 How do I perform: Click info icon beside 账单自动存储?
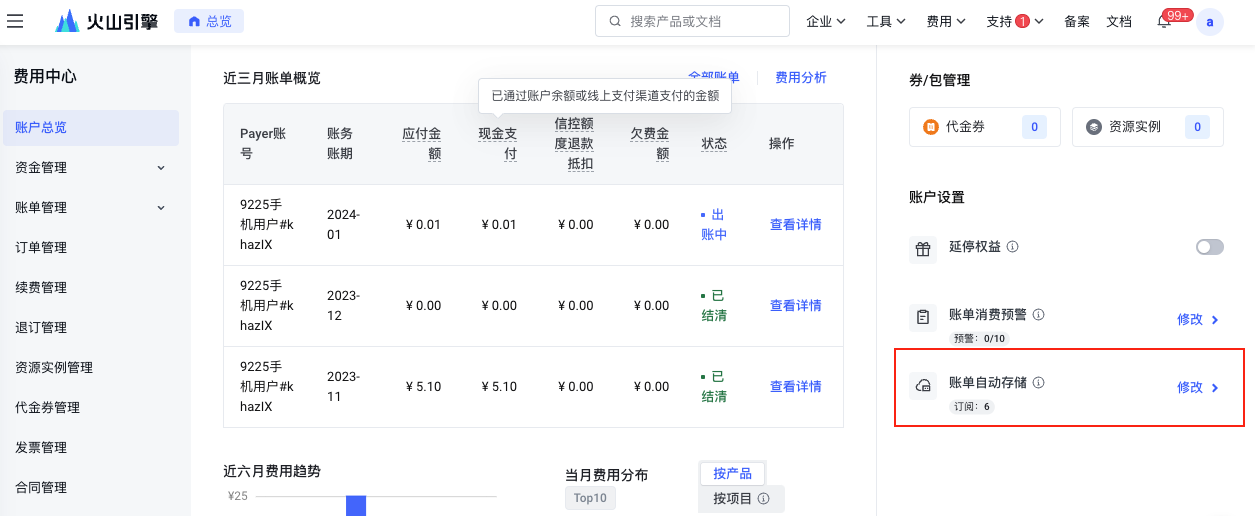click(x=1039, y=383)
